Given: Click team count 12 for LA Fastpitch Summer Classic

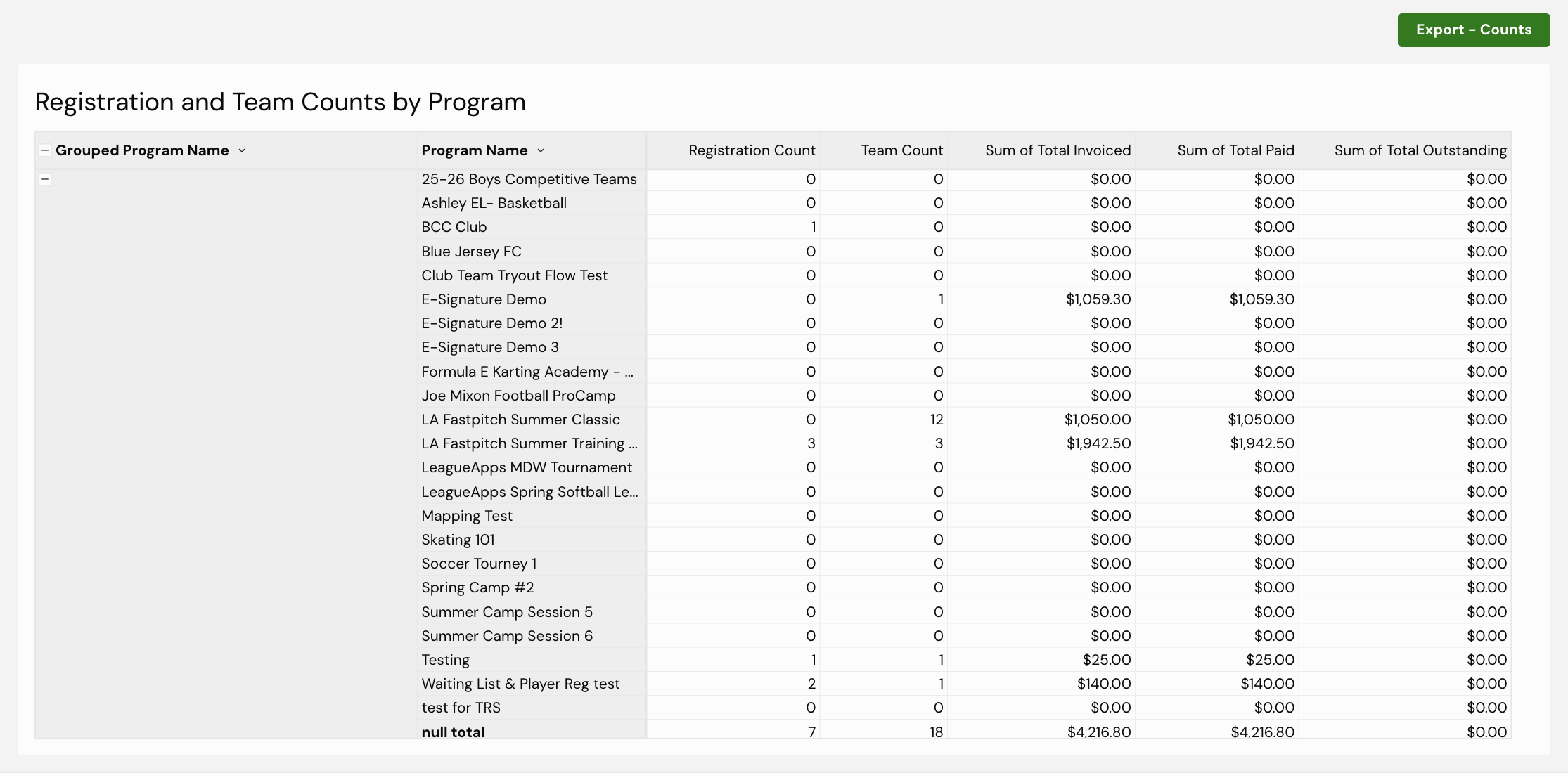Looking at the screenshot, I should coord(937,420).
